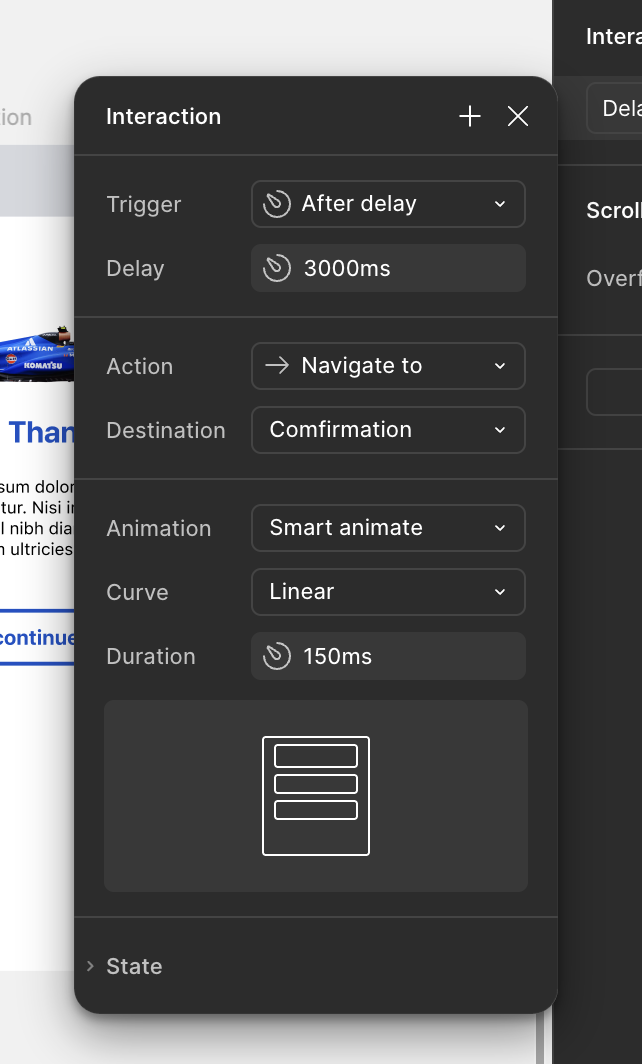The width and height of the screenshot is (642, 1064).
Task: Click the Duration label
Action: (151, 657)
